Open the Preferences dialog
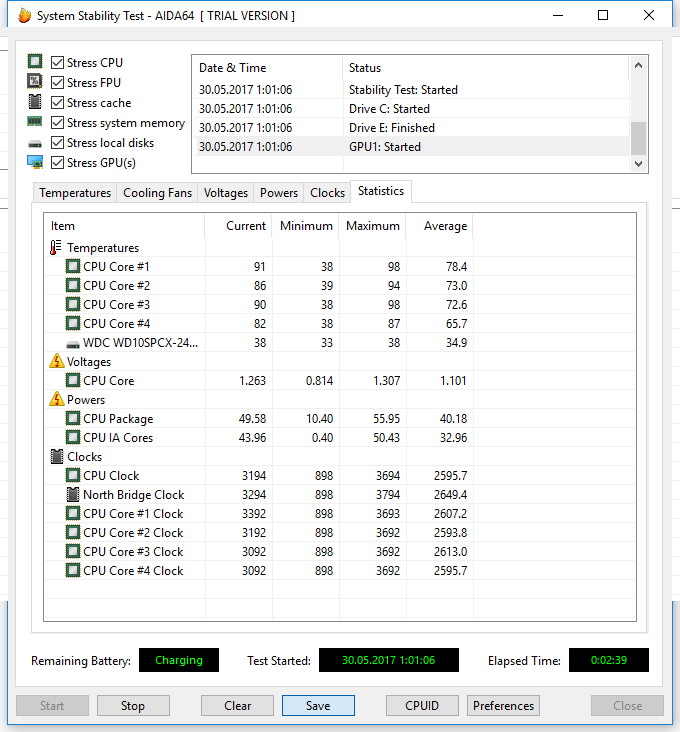 (503, 705)
